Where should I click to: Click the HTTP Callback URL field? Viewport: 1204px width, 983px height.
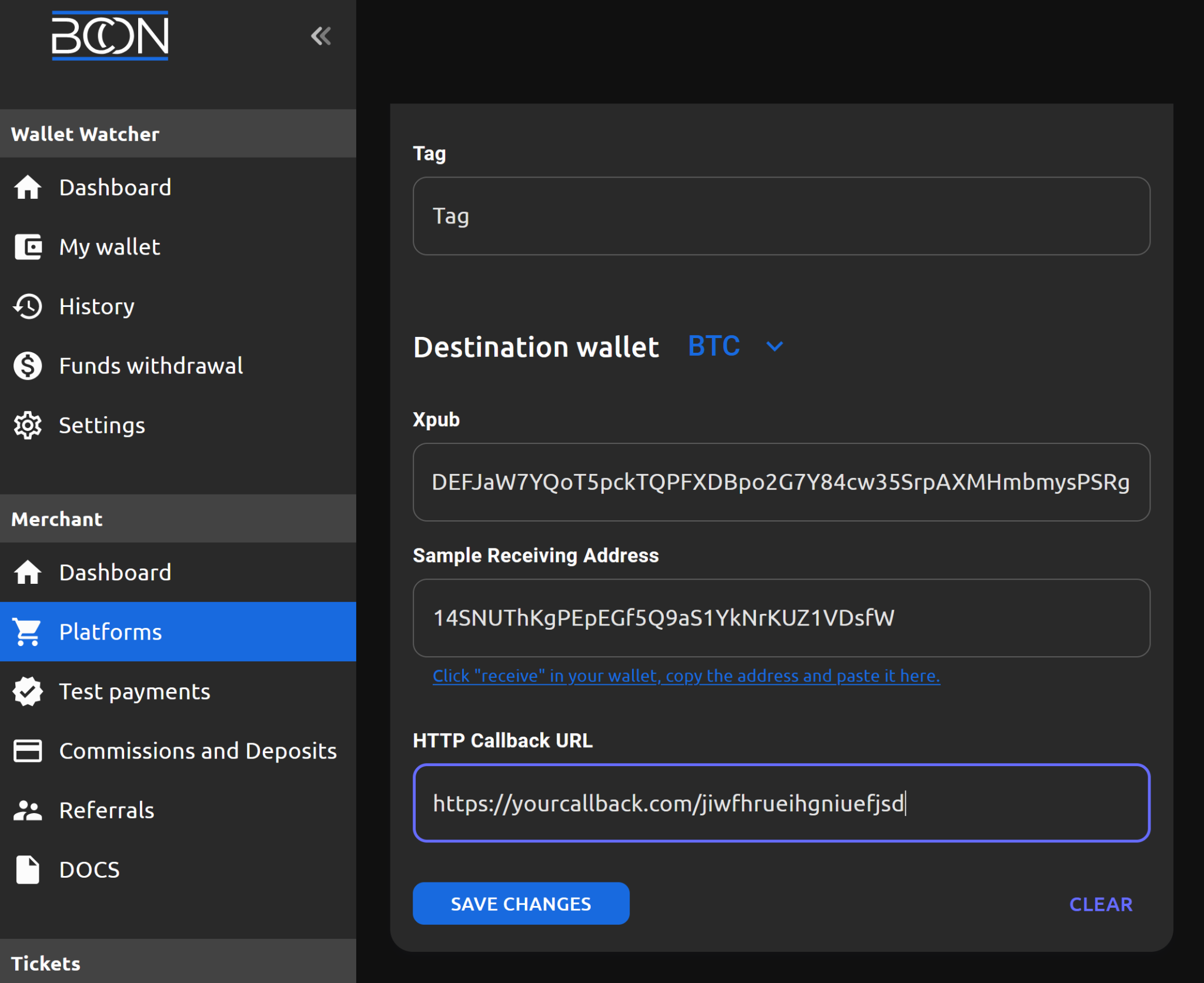point(781,803)
